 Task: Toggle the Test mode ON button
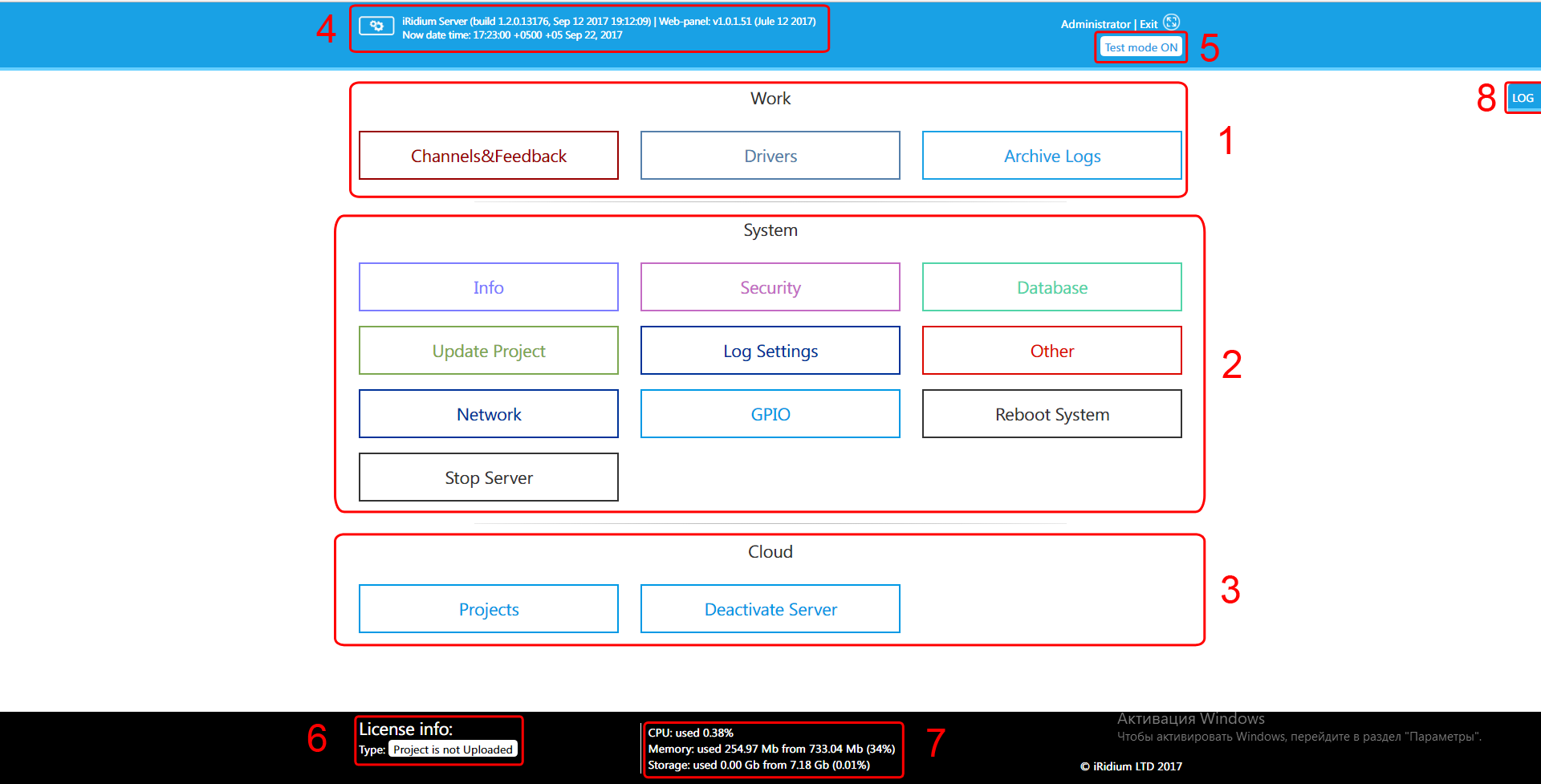click(x=1141, y=47)
